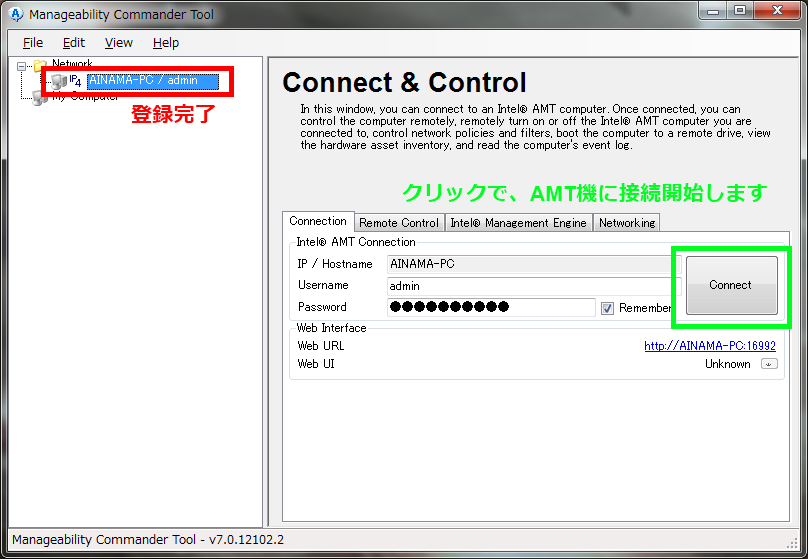Viewport: 808px width, 559px height.
Task: Click the window resize grip in status bar
Action: 793,544
